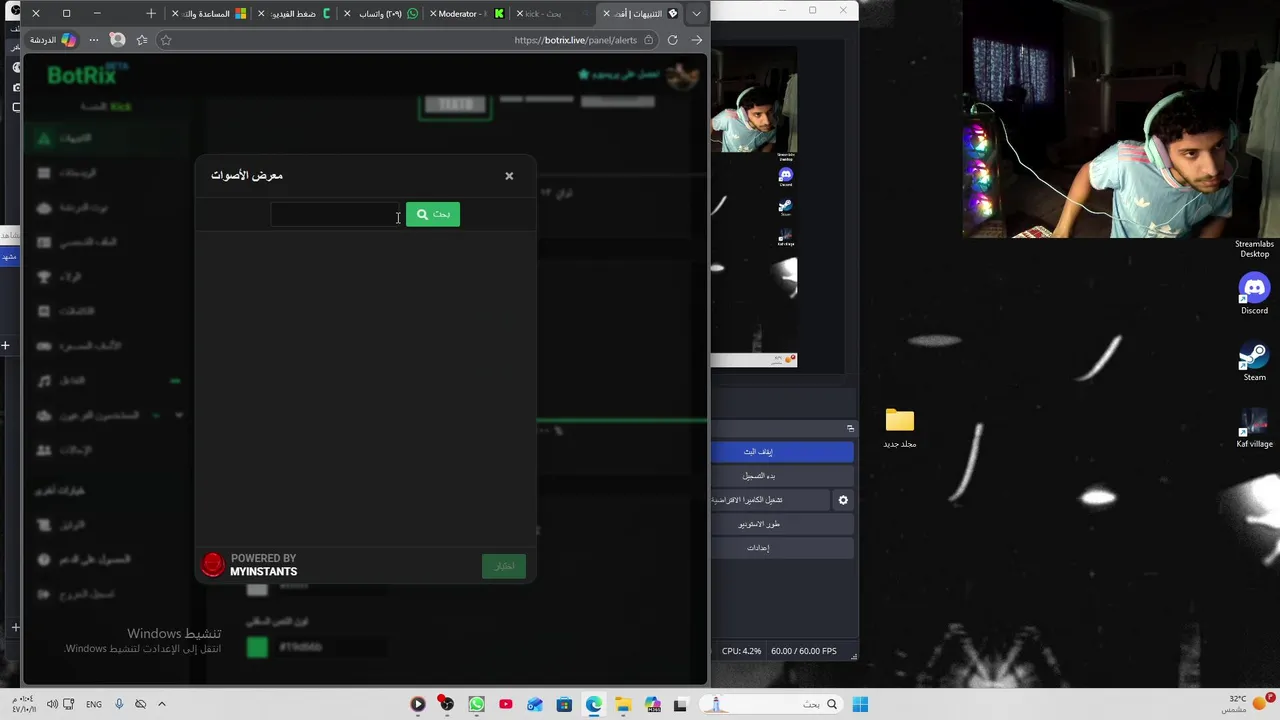Click the stop streaming button in OBS

click(782, 452)
